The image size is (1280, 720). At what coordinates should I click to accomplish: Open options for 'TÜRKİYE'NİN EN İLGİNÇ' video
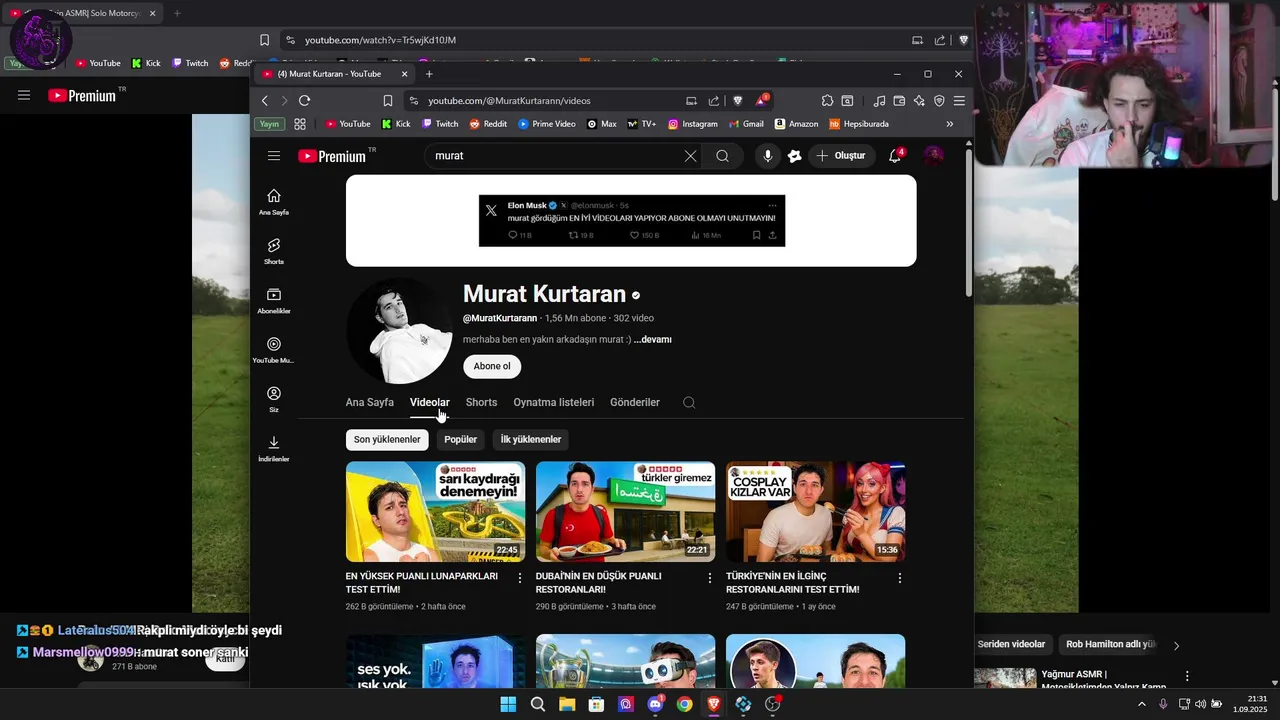coord(900,578)
